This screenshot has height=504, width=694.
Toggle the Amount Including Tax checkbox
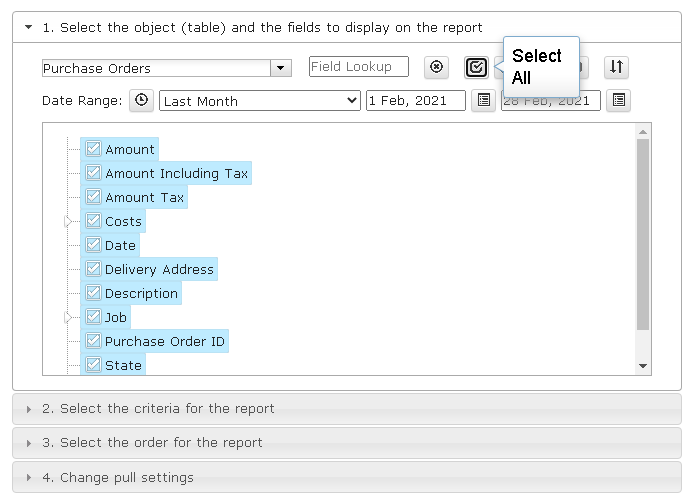(93, 173)
